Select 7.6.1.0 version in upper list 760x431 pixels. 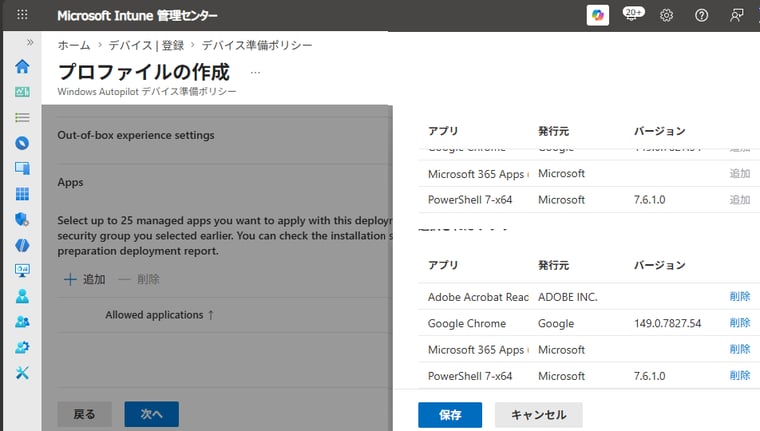(649, 200)
